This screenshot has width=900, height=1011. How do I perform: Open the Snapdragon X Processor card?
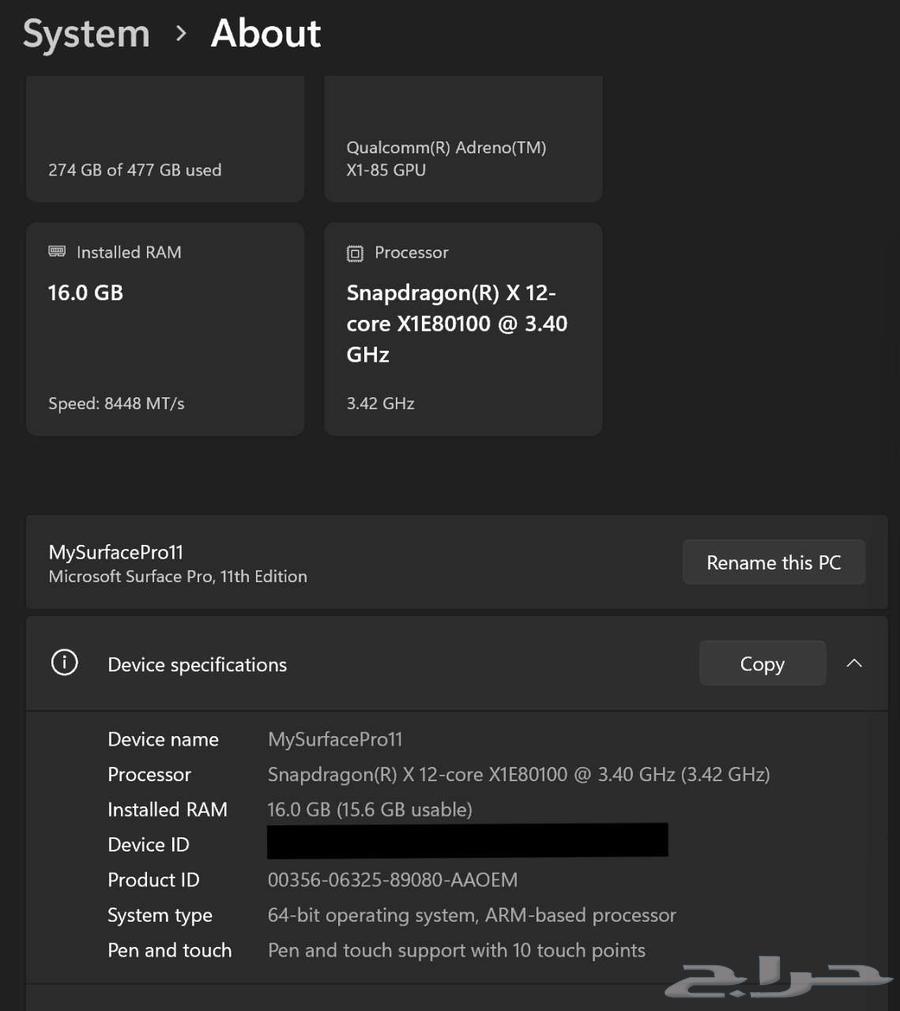(x=463, y=328)
